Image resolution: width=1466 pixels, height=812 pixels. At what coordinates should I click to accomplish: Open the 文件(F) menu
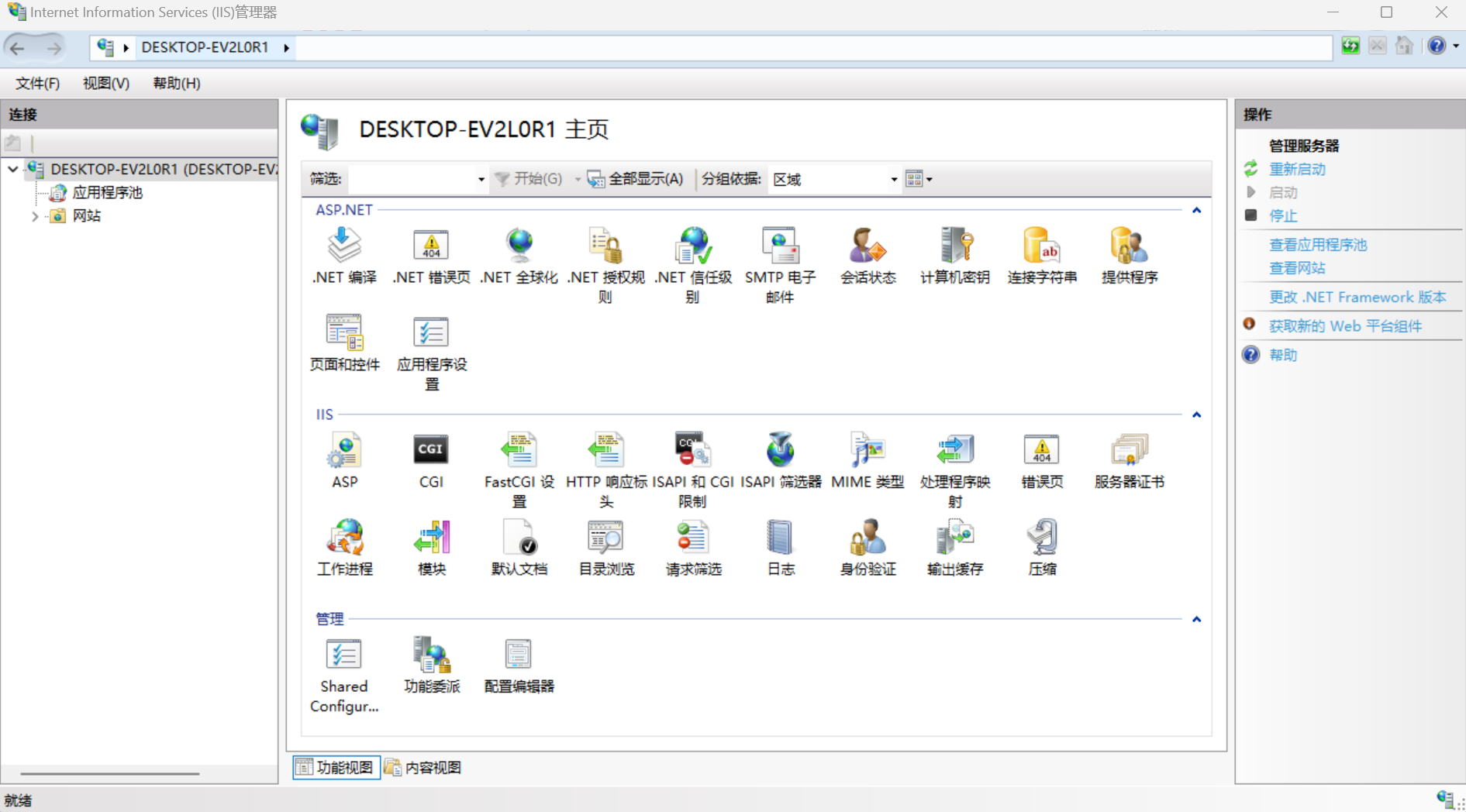tap(37, 83)
